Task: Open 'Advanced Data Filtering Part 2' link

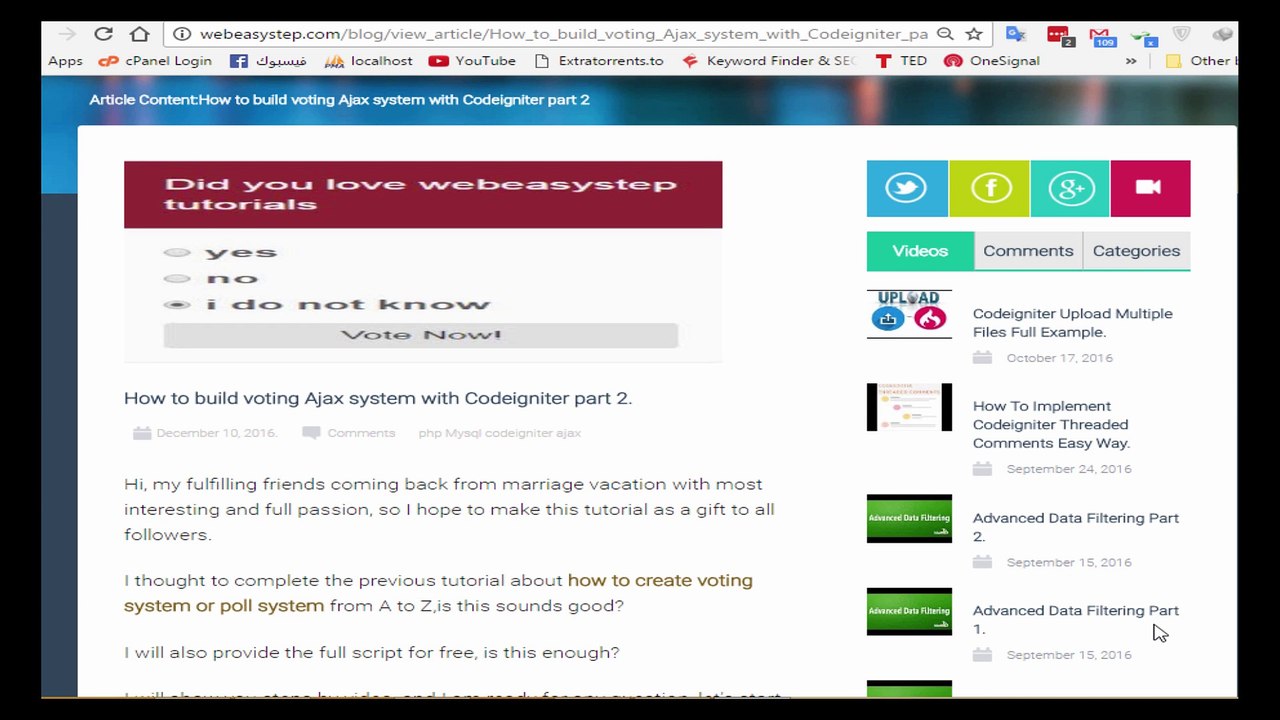Action: tap(1076, 527)
